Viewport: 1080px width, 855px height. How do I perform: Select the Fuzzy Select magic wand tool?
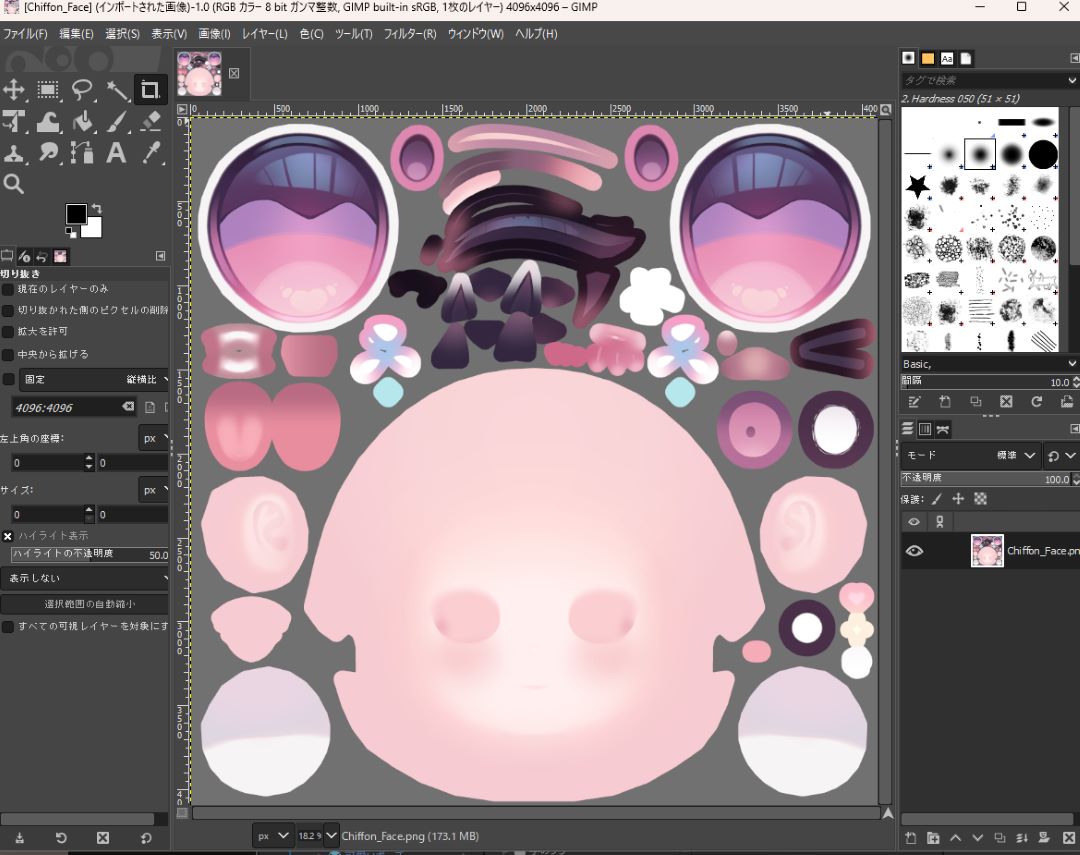click(116, 90)
